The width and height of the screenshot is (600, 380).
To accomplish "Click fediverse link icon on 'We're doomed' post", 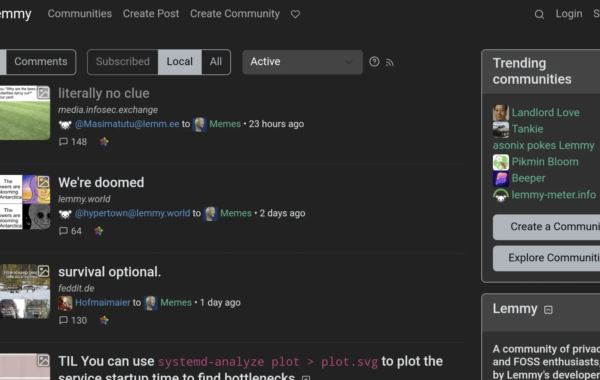I will 98,231.
